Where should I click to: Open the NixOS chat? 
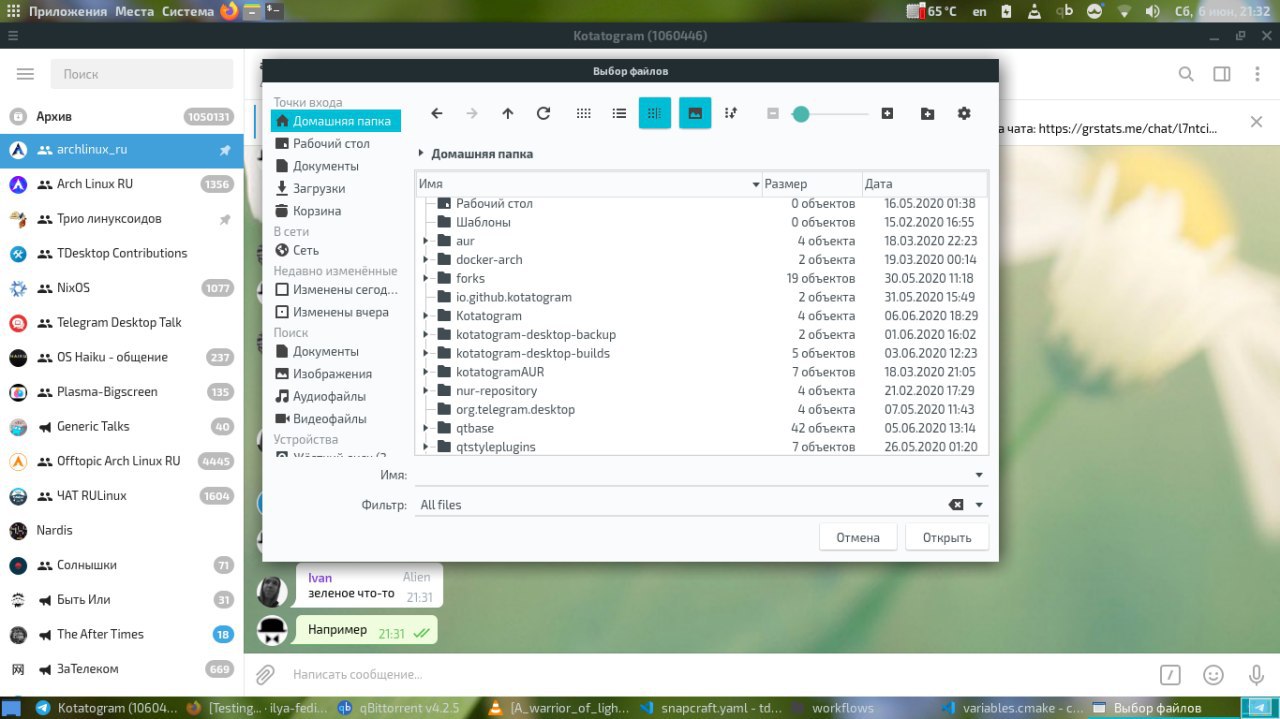point(122,288)
